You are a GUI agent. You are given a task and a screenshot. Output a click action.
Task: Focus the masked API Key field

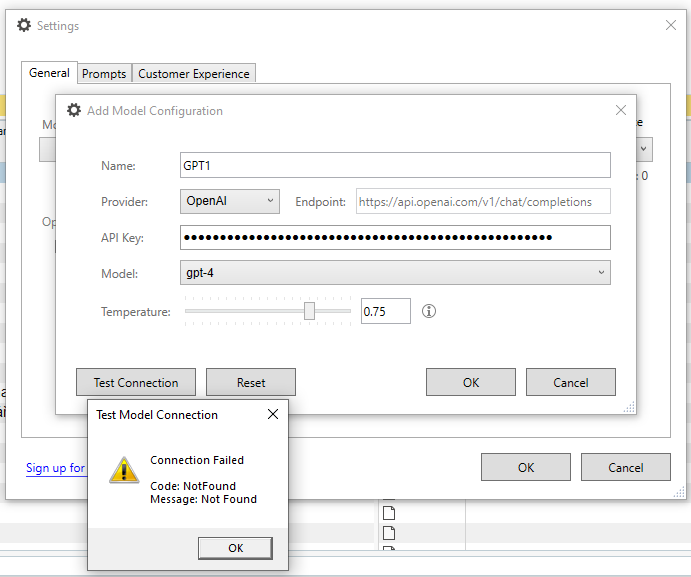click(395, 237)
